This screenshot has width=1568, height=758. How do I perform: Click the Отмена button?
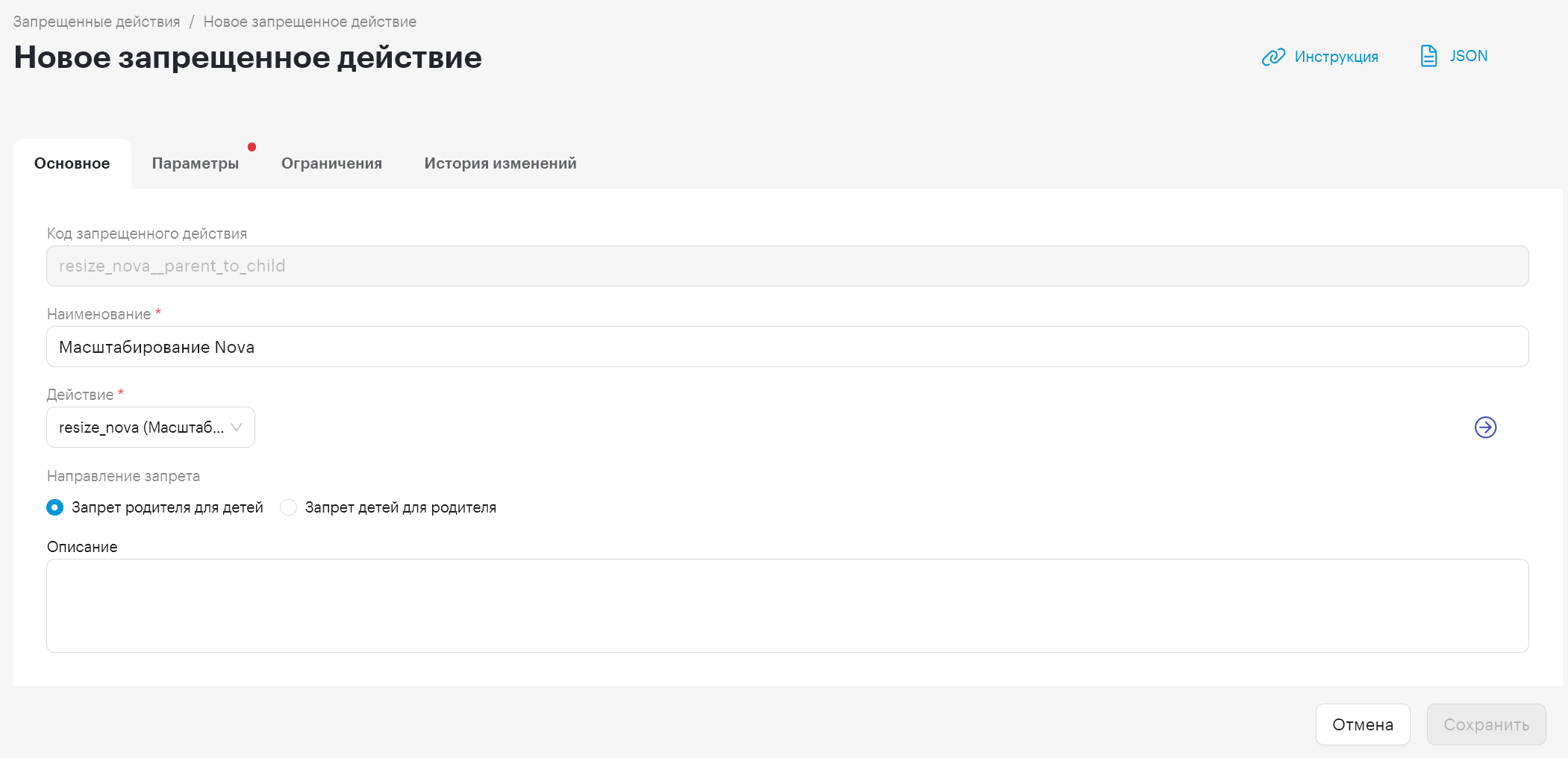(x=1363, y=724)
